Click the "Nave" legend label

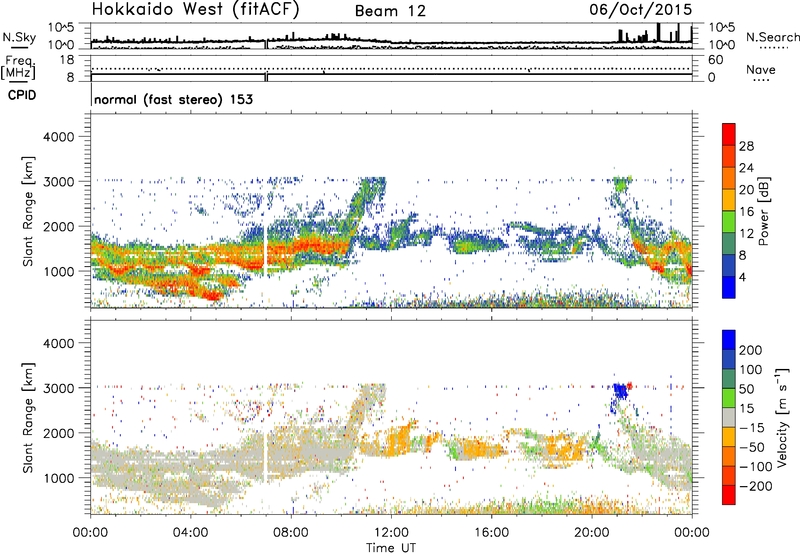[761, 70]
